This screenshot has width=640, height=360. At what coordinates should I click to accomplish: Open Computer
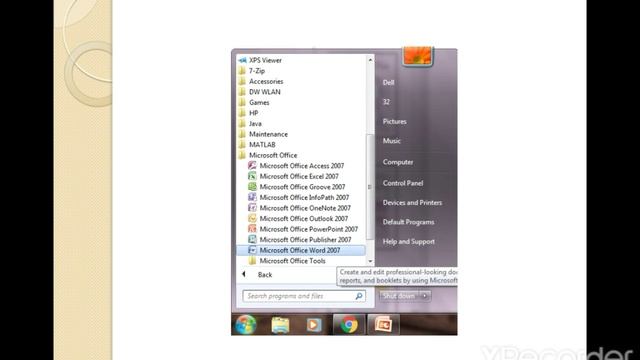[x=398, y=162]
